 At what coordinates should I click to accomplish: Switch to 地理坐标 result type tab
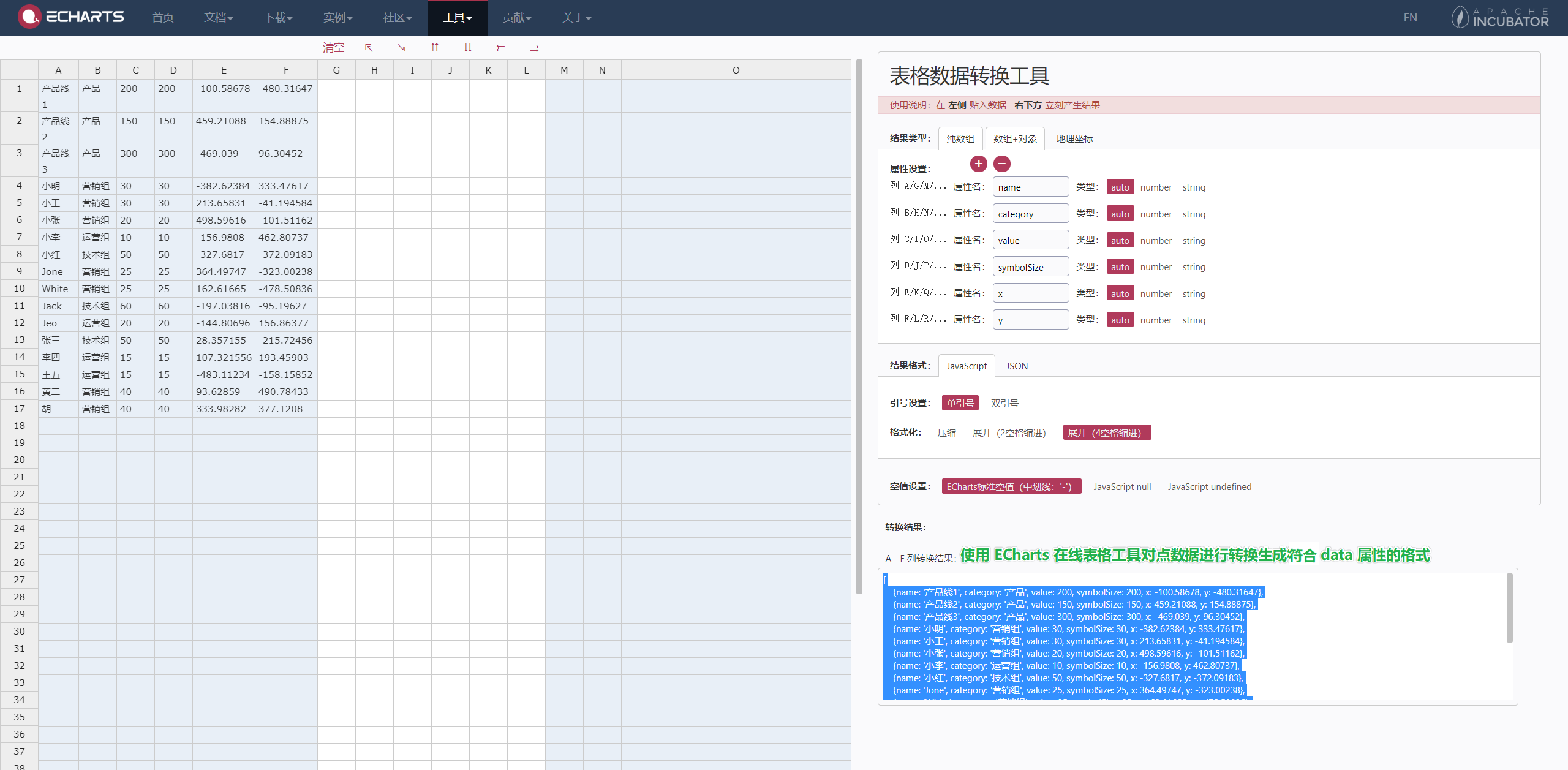(1074, 138)
